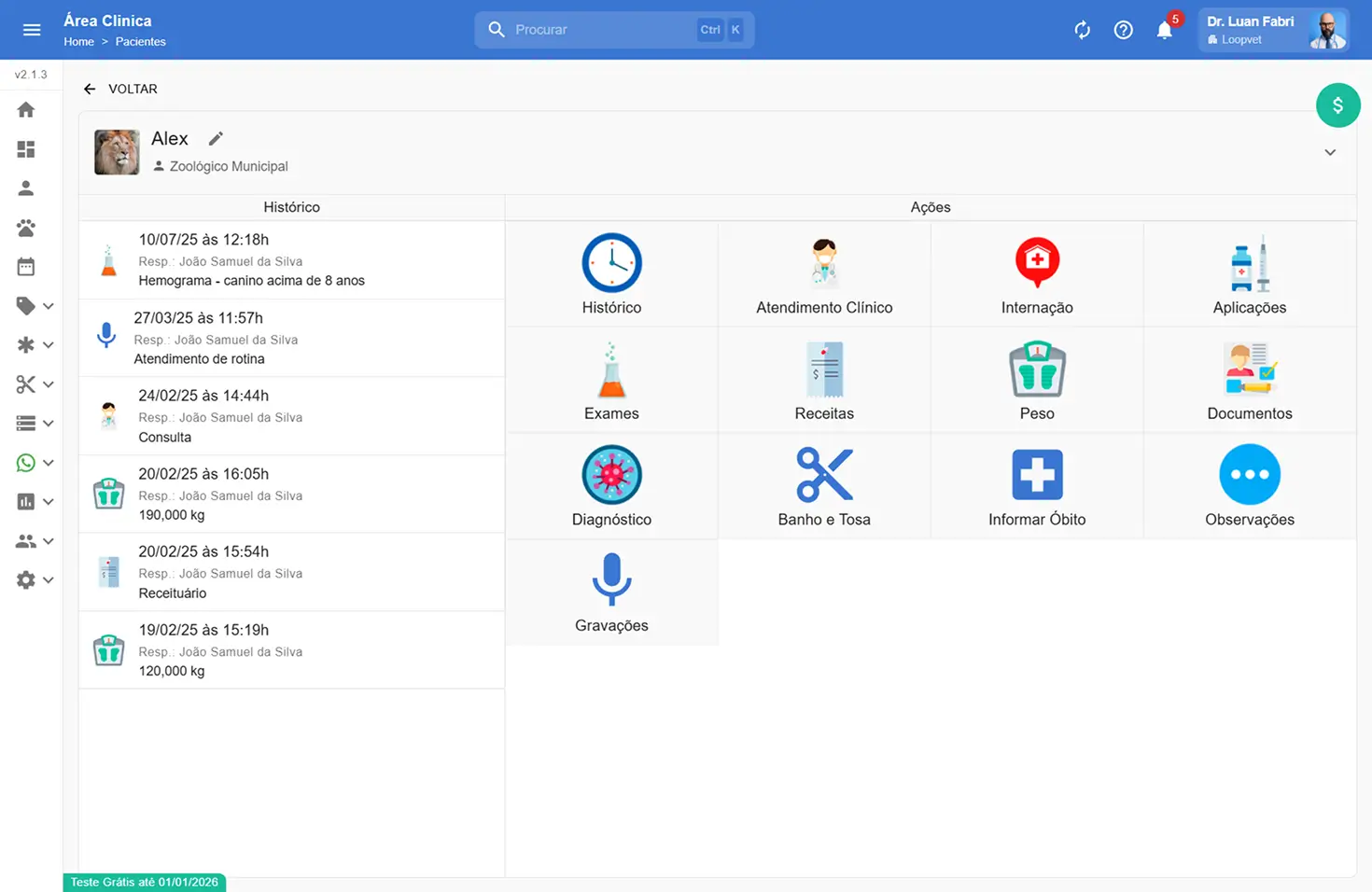
Task: Open the Atendimento Clínico action
Action: (824, 275)
